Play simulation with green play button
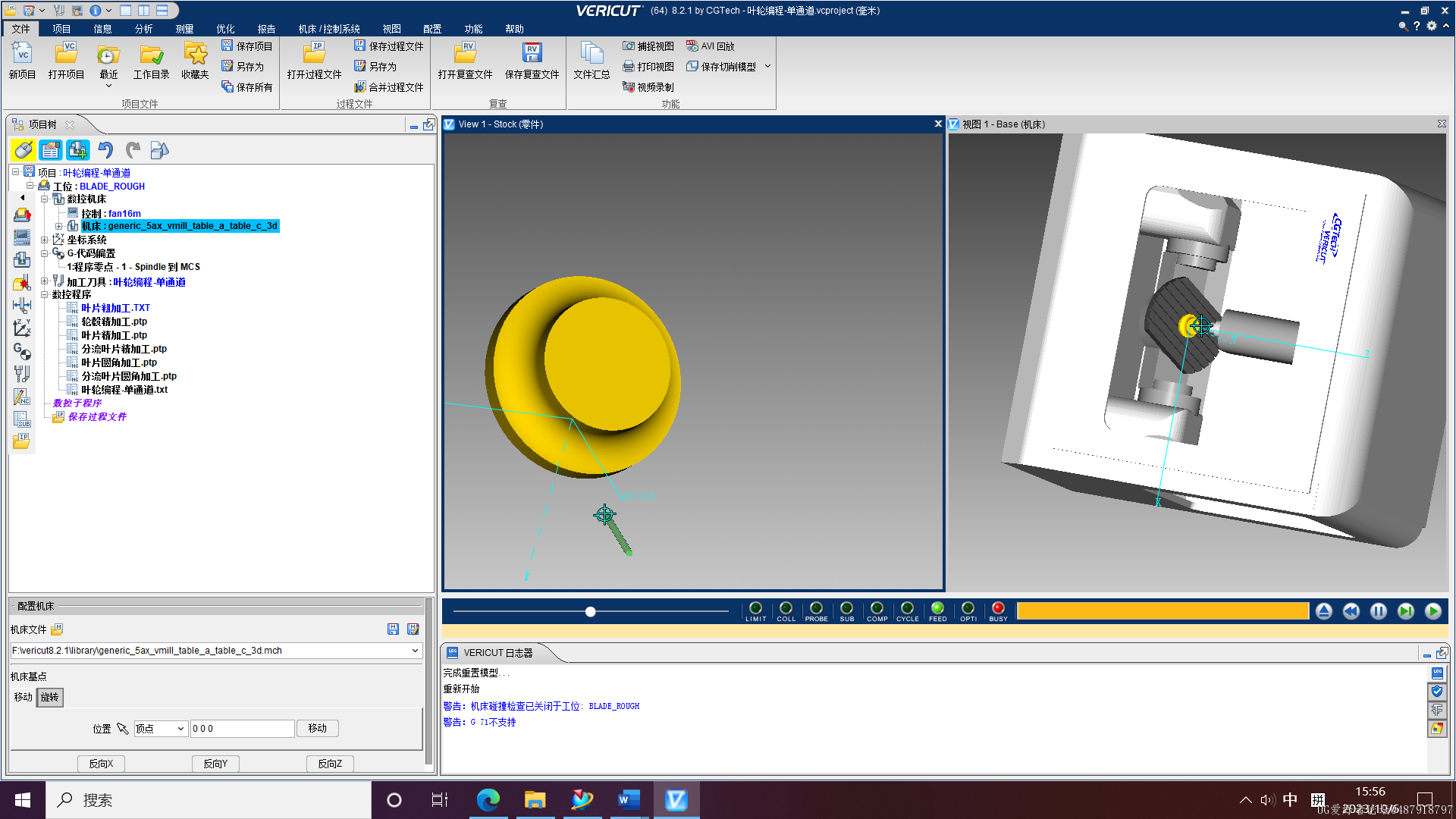This screenshot has height=819, width=1456. tap(1433, 611)
